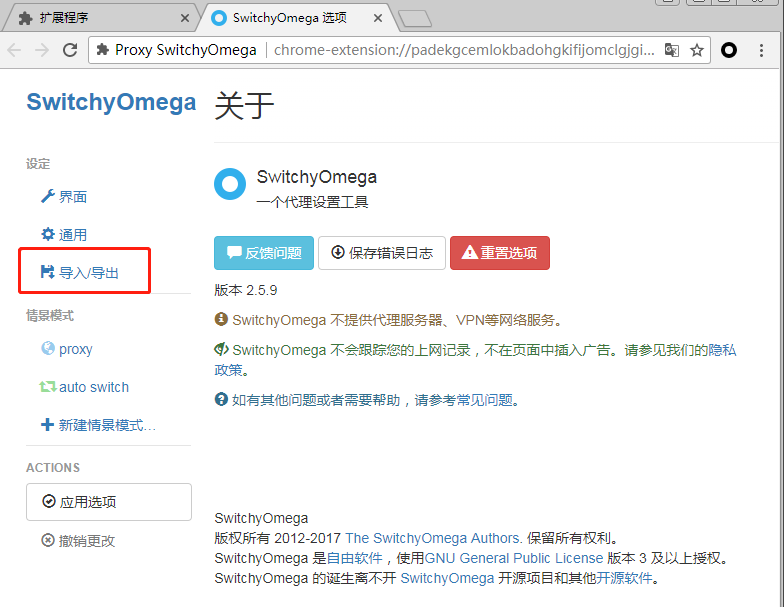The image size is (784, 607).
Task: Close the 扩展程序 tab
Action: pos(185,18)
